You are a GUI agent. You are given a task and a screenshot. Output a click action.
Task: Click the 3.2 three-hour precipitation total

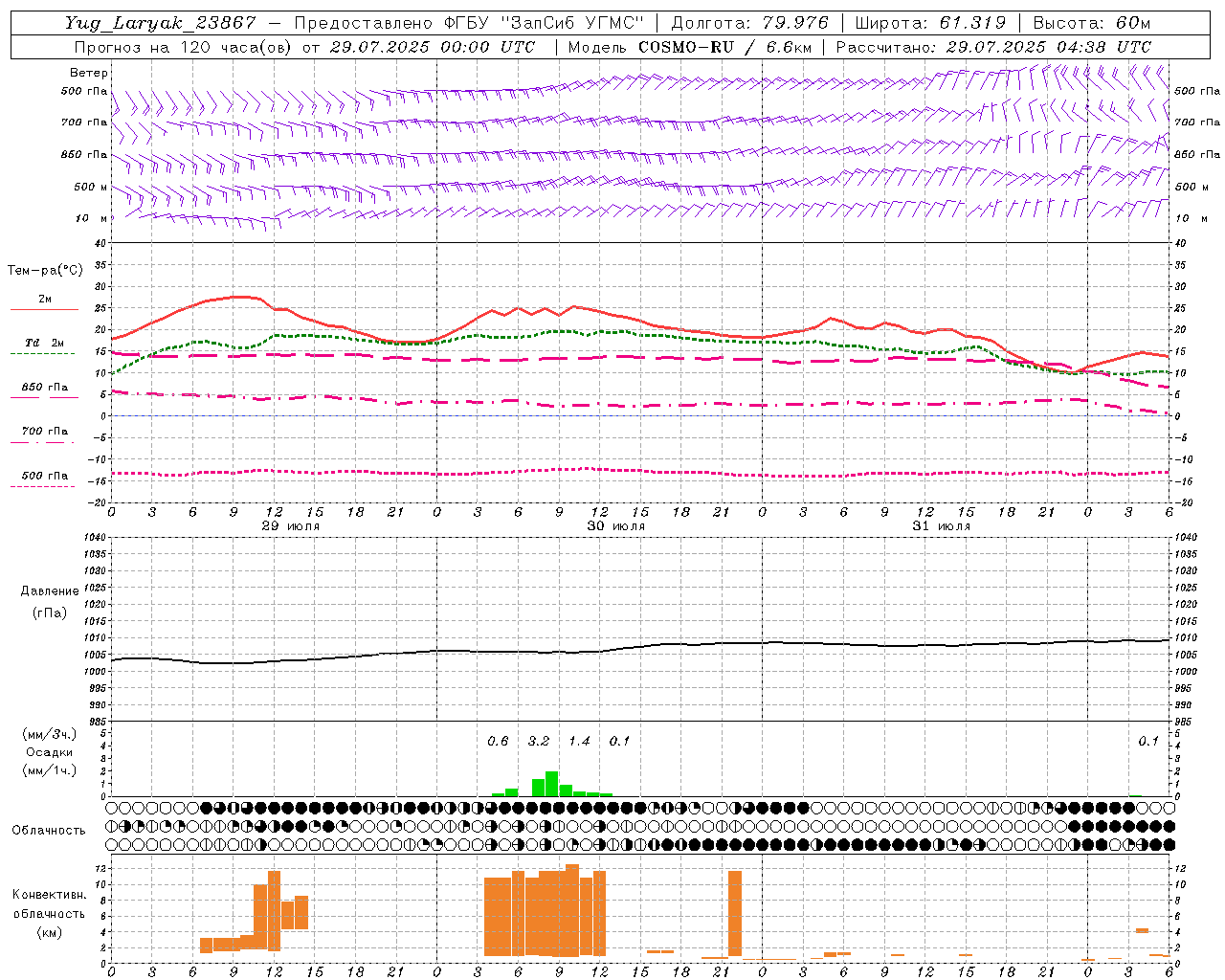539,742
